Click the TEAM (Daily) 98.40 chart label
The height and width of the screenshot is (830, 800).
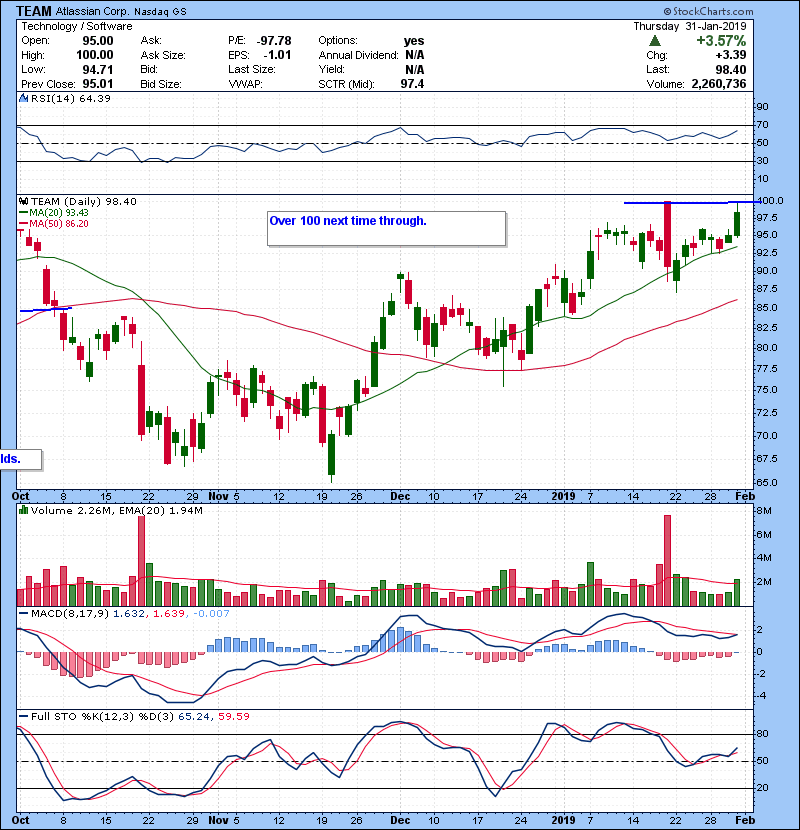pyautogui.click(x=84, y=202)
